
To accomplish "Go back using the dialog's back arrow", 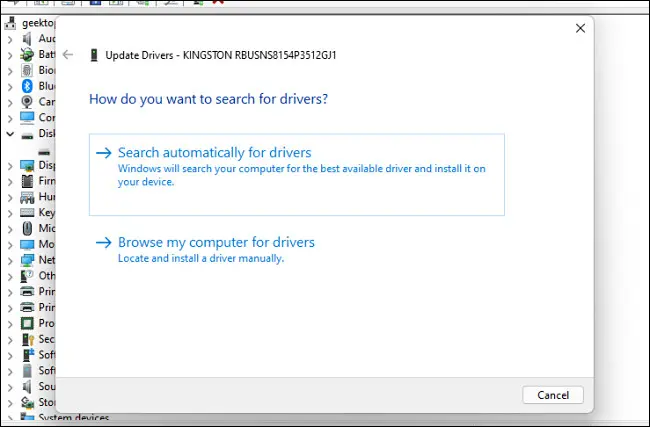I will (x=68, y=55).
